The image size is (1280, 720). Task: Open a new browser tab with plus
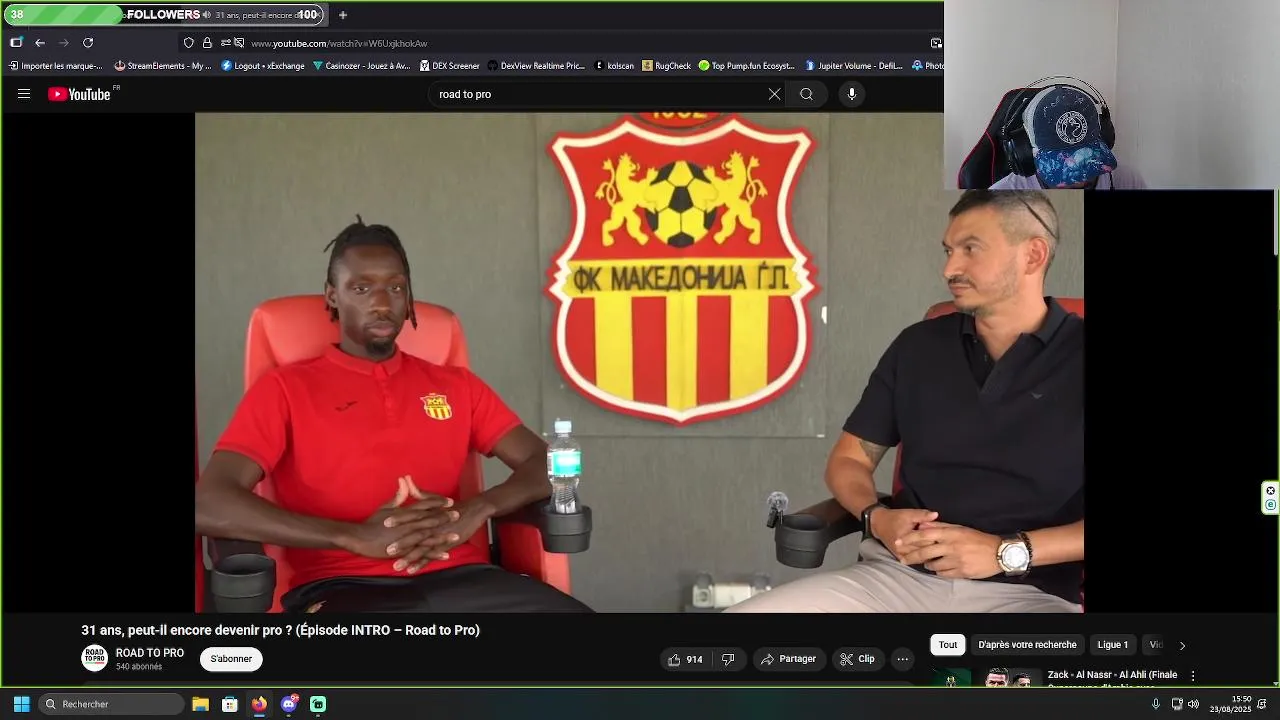coord(343,15)
